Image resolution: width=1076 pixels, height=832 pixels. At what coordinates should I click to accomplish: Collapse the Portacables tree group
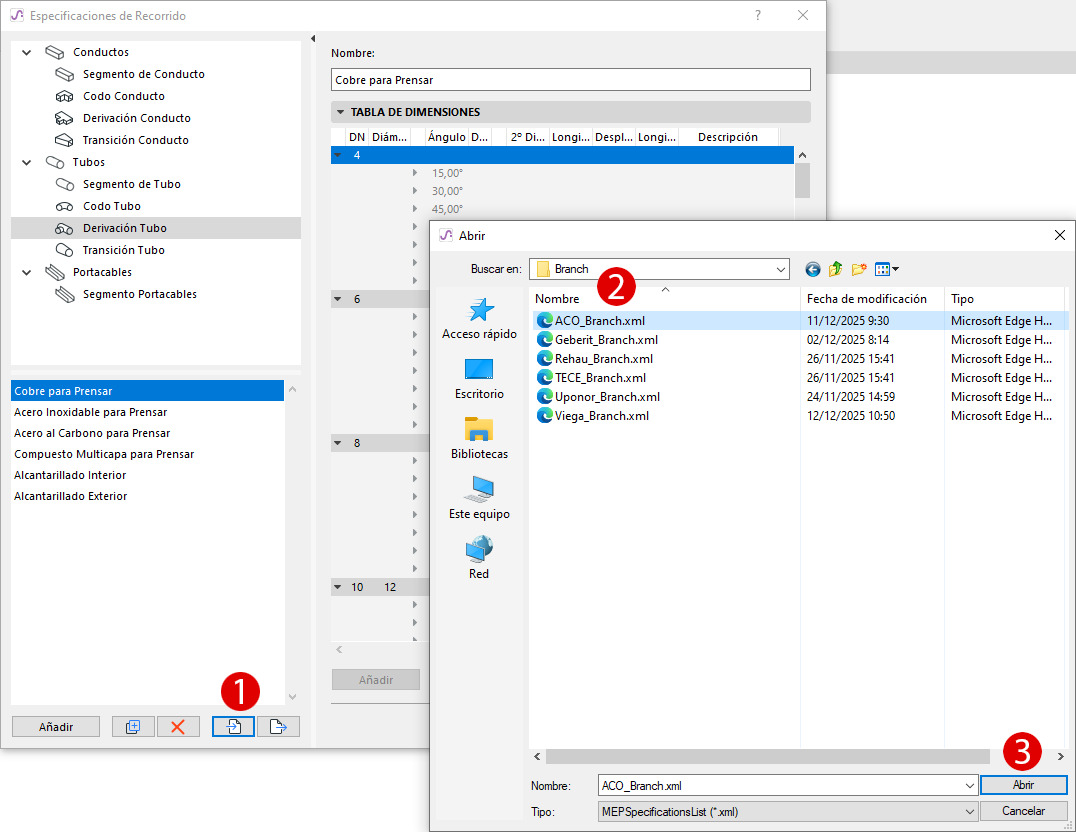pos(27,272)
